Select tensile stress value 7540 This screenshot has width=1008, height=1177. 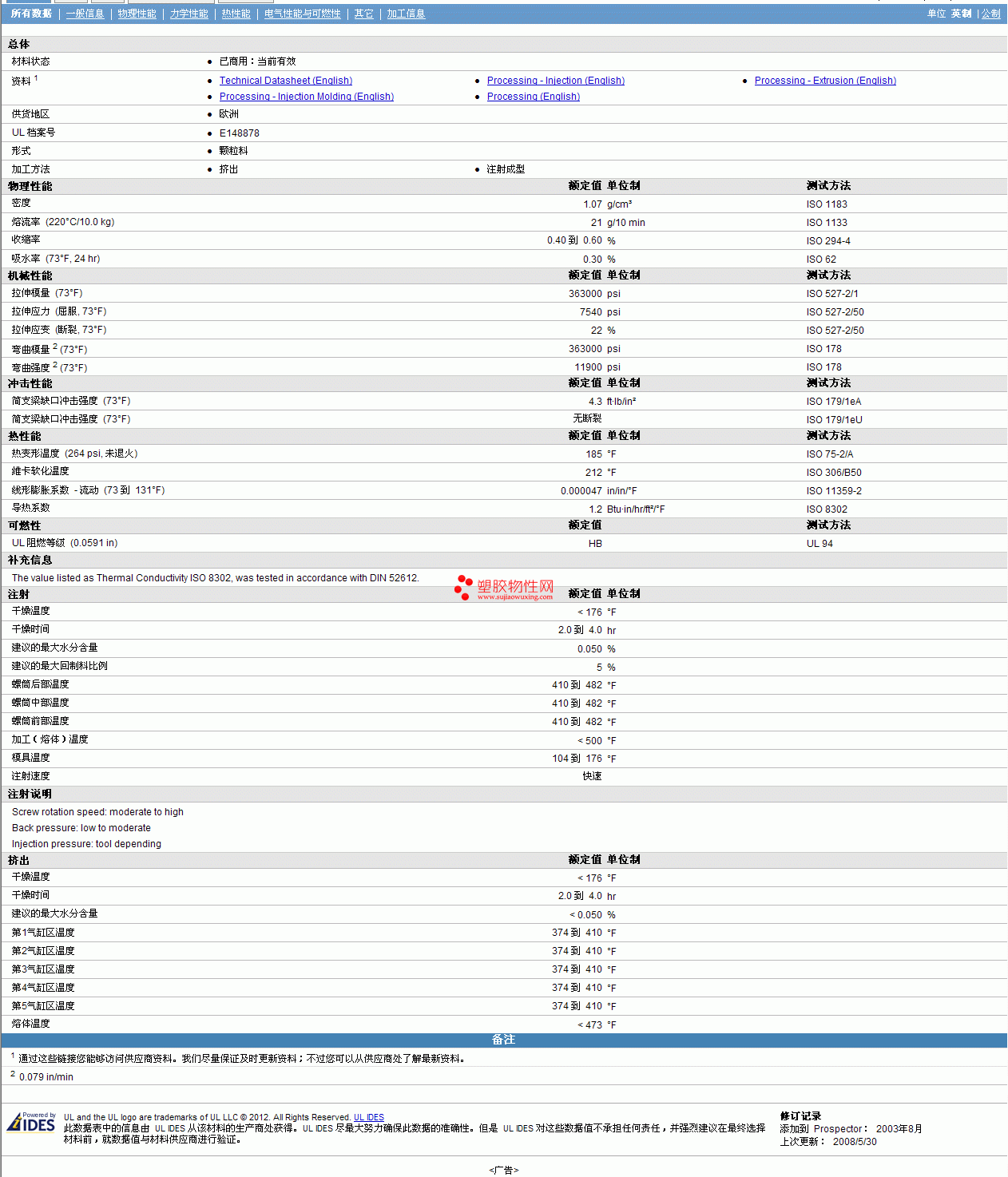(x=591, y=312)
